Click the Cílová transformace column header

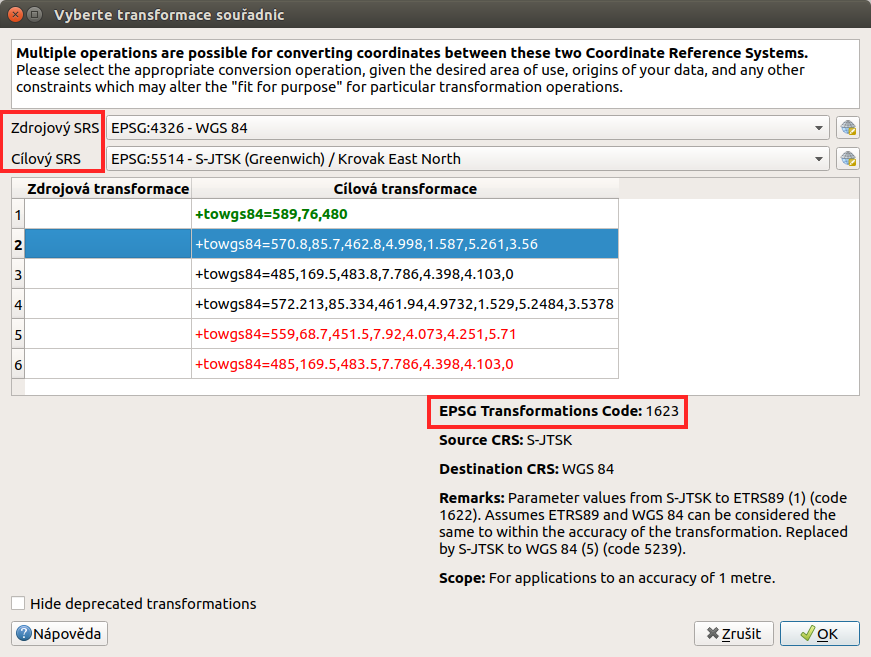[405, 189]
